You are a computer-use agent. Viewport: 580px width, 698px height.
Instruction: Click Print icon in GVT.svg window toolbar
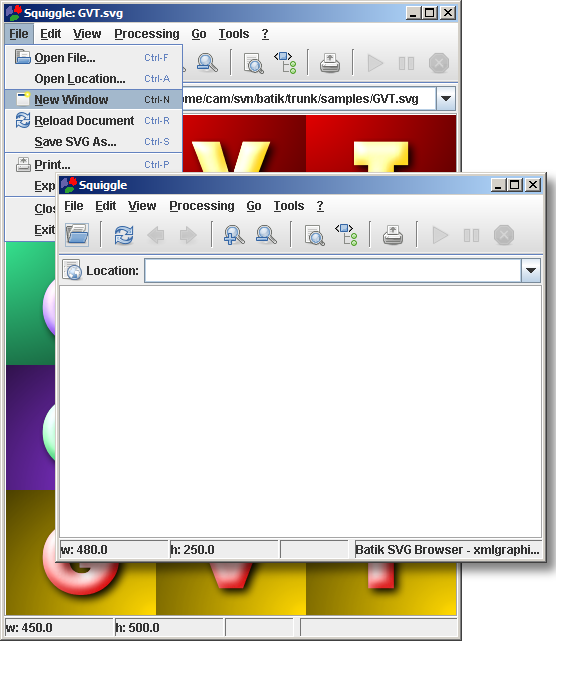[330, 63]
